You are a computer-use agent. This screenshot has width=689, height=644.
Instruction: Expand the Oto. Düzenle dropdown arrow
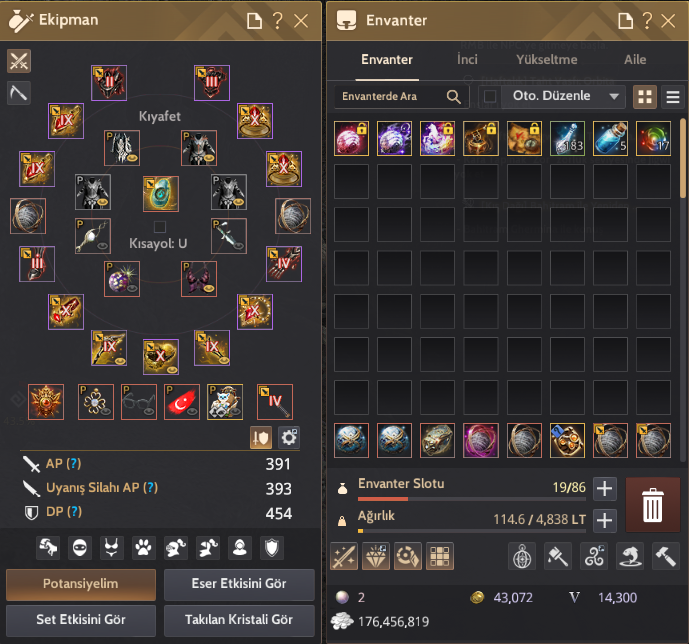pos(614,96)
